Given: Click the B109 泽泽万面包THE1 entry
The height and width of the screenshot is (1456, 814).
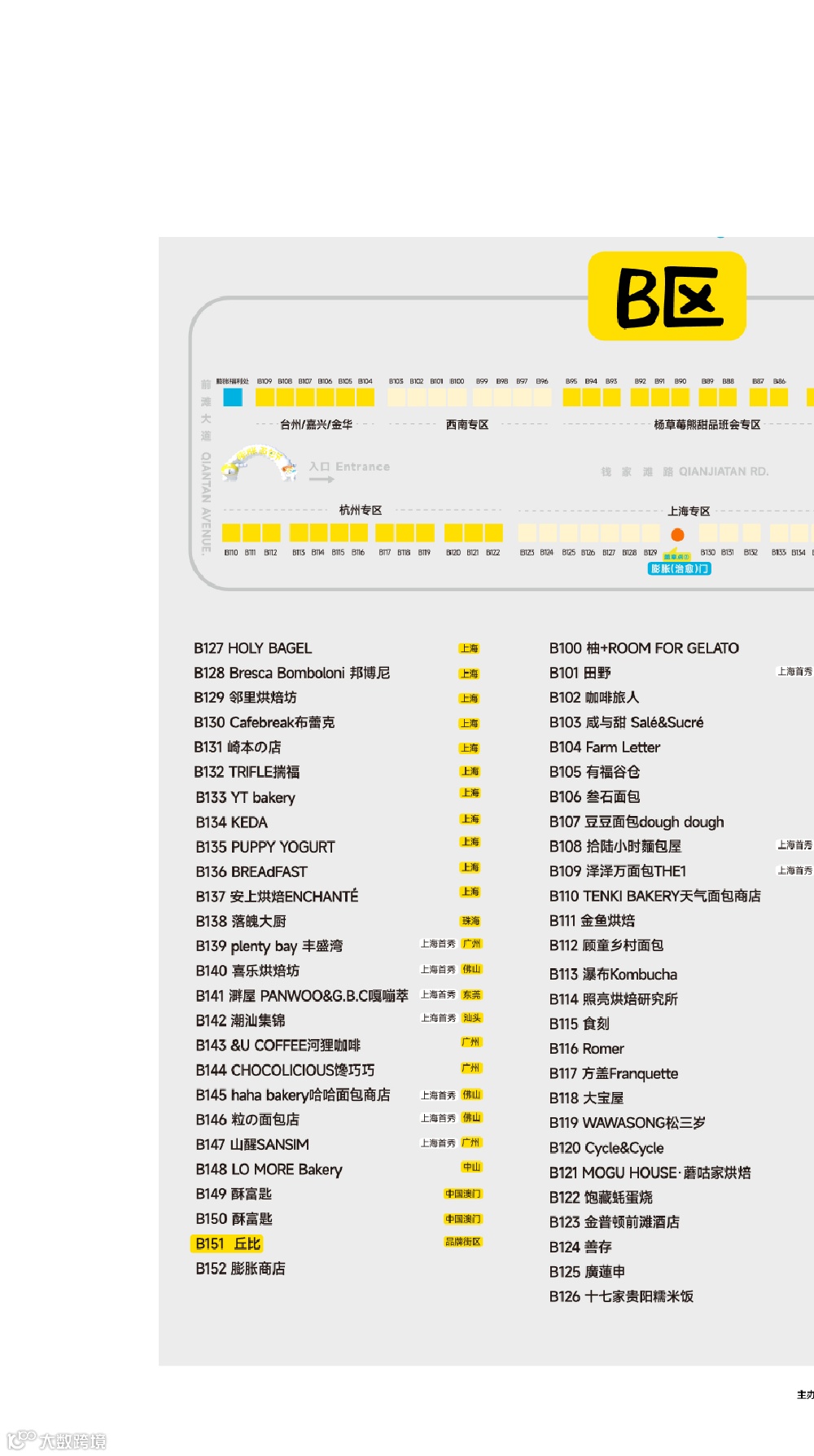Looking at the screenshot, I should (x=618, y=871).
